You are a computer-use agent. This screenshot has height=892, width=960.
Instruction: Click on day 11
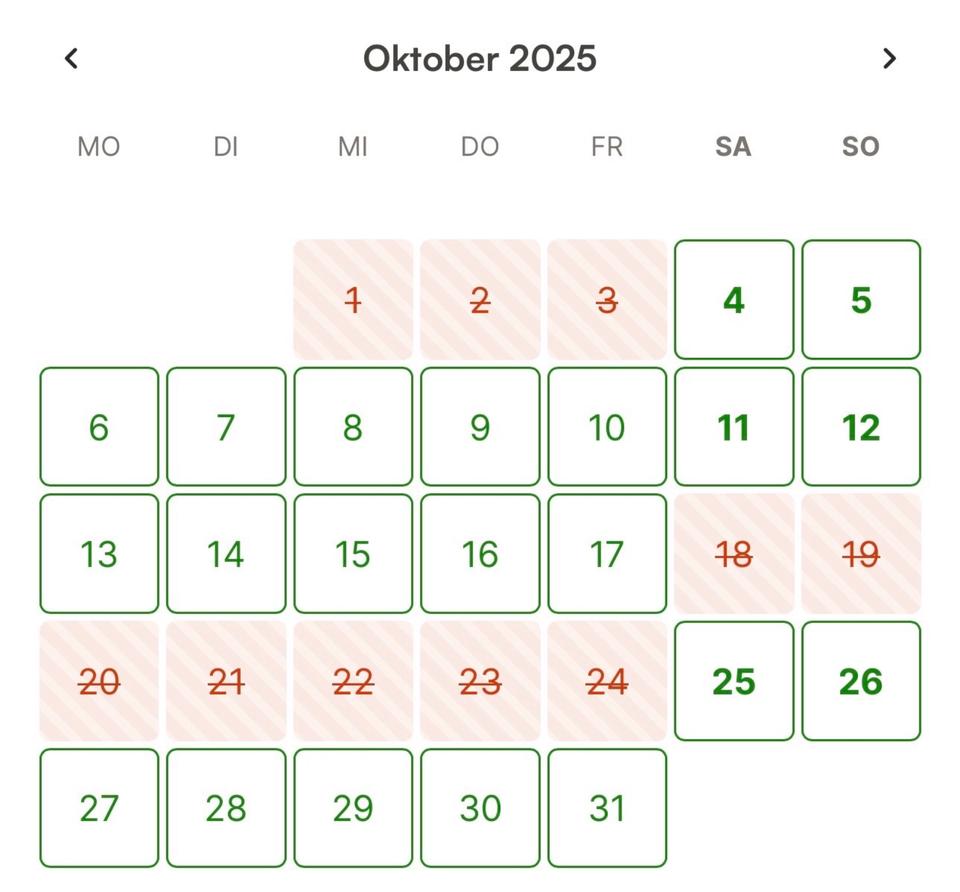734,427
